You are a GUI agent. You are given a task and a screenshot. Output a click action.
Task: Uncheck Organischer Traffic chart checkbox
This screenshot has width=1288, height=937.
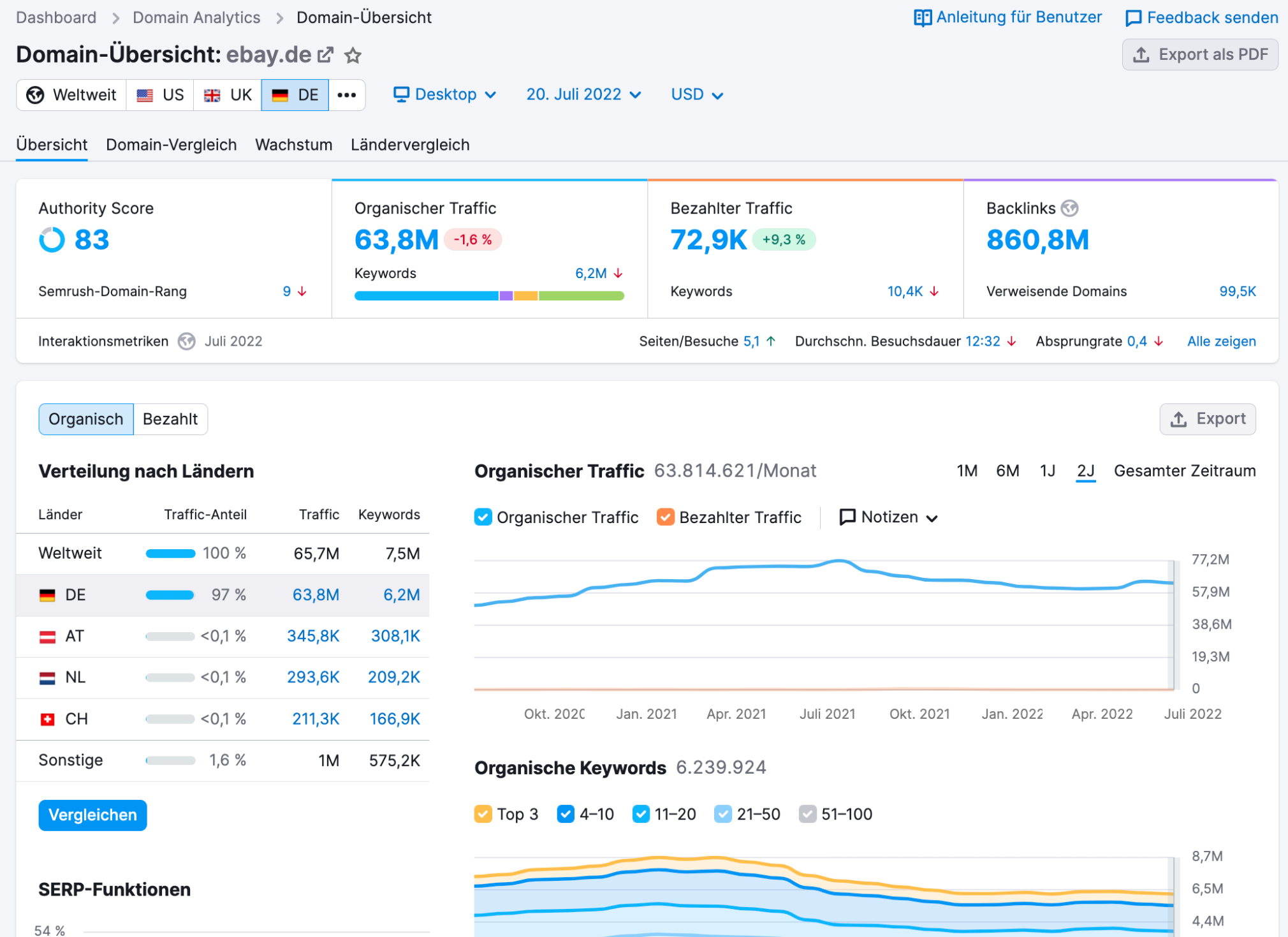pyautogui.click(x=483, y=517)
